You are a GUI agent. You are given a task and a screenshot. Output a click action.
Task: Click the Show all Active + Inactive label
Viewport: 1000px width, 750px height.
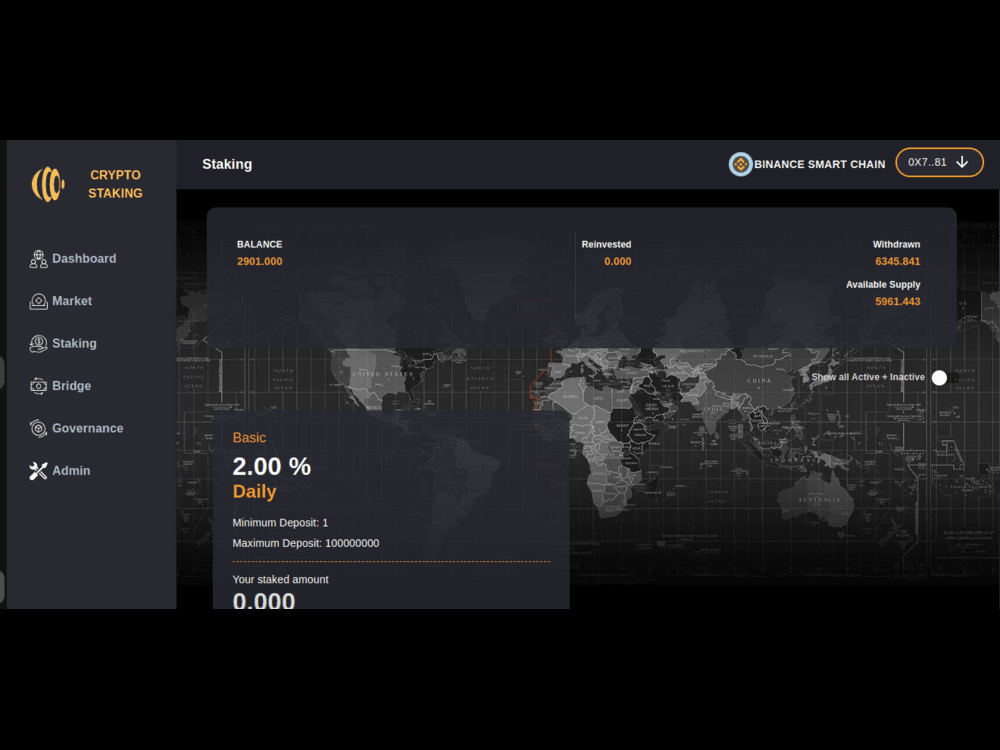point(868,378)
